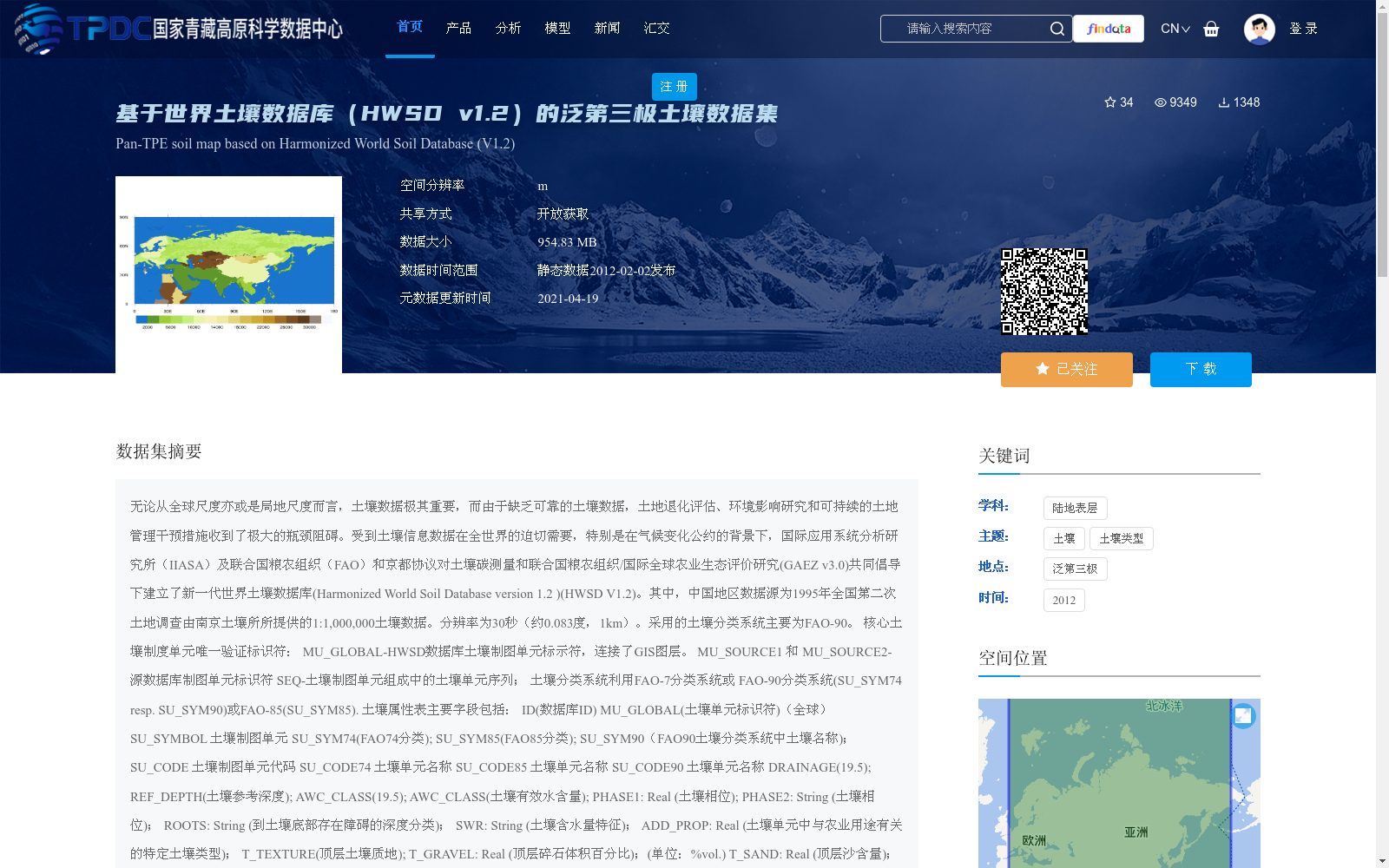Click the magnifier search icon
The height and width of the screenshot is (868, 1389).
(1057, 29)
